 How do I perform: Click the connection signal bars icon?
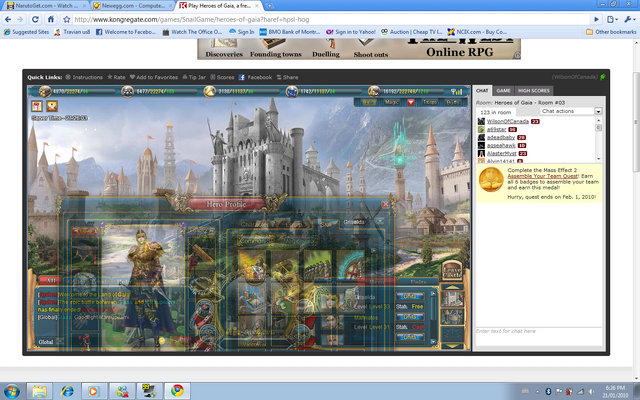point(456,92)
